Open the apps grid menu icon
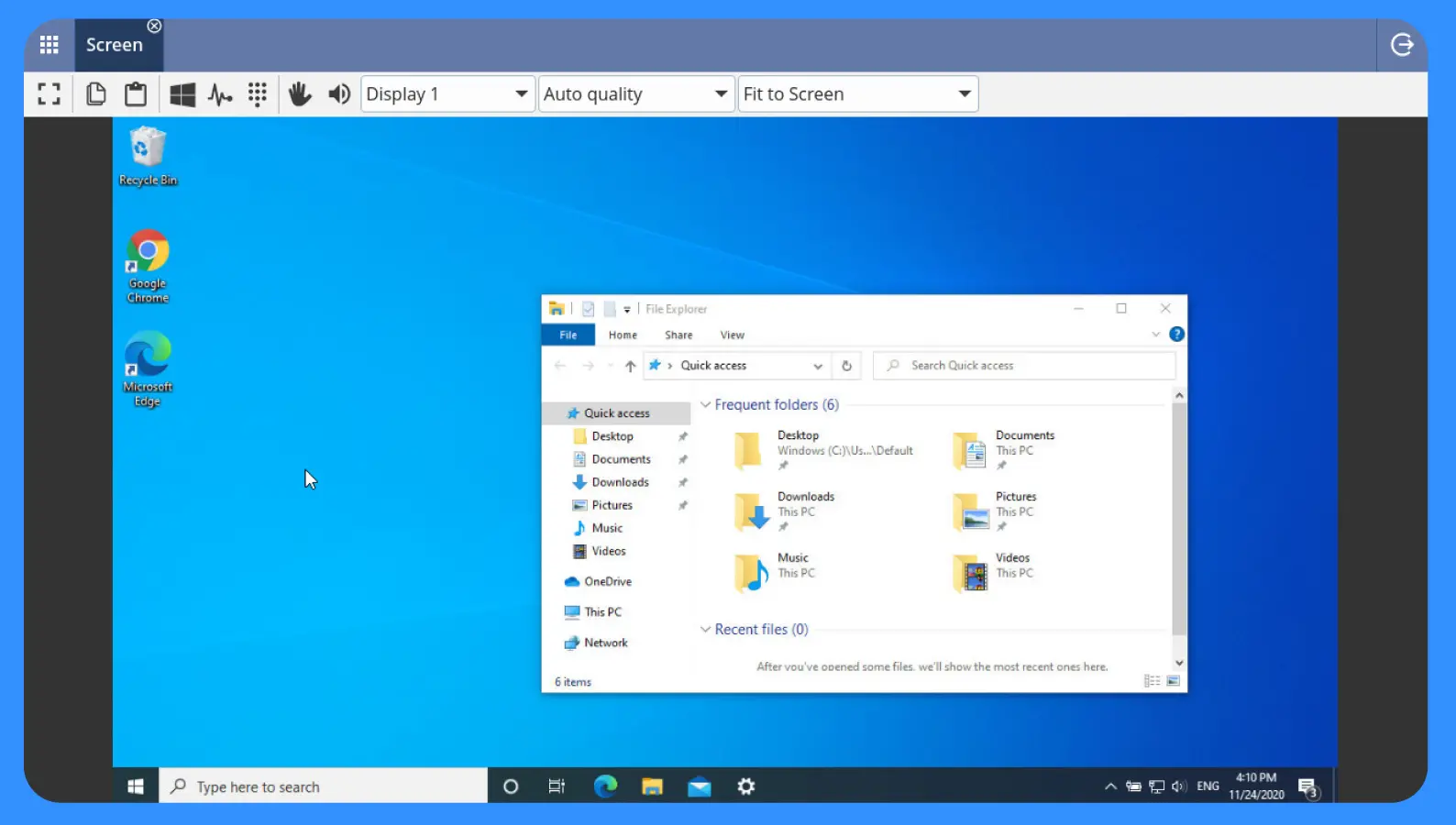 [49, 44]
